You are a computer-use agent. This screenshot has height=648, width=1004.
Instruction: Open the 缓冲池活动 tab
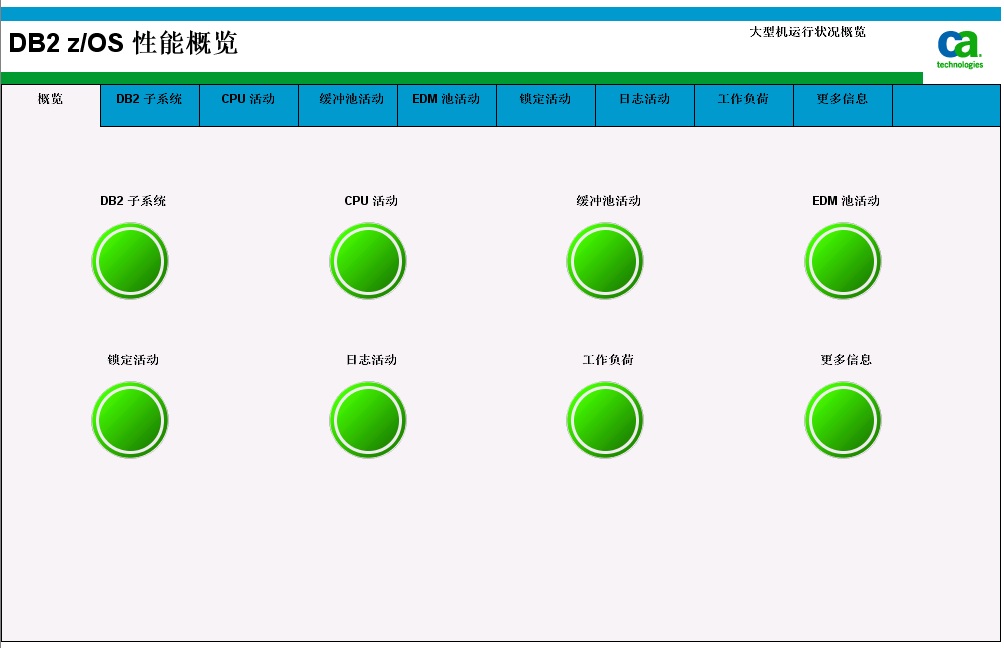[348, 105]
